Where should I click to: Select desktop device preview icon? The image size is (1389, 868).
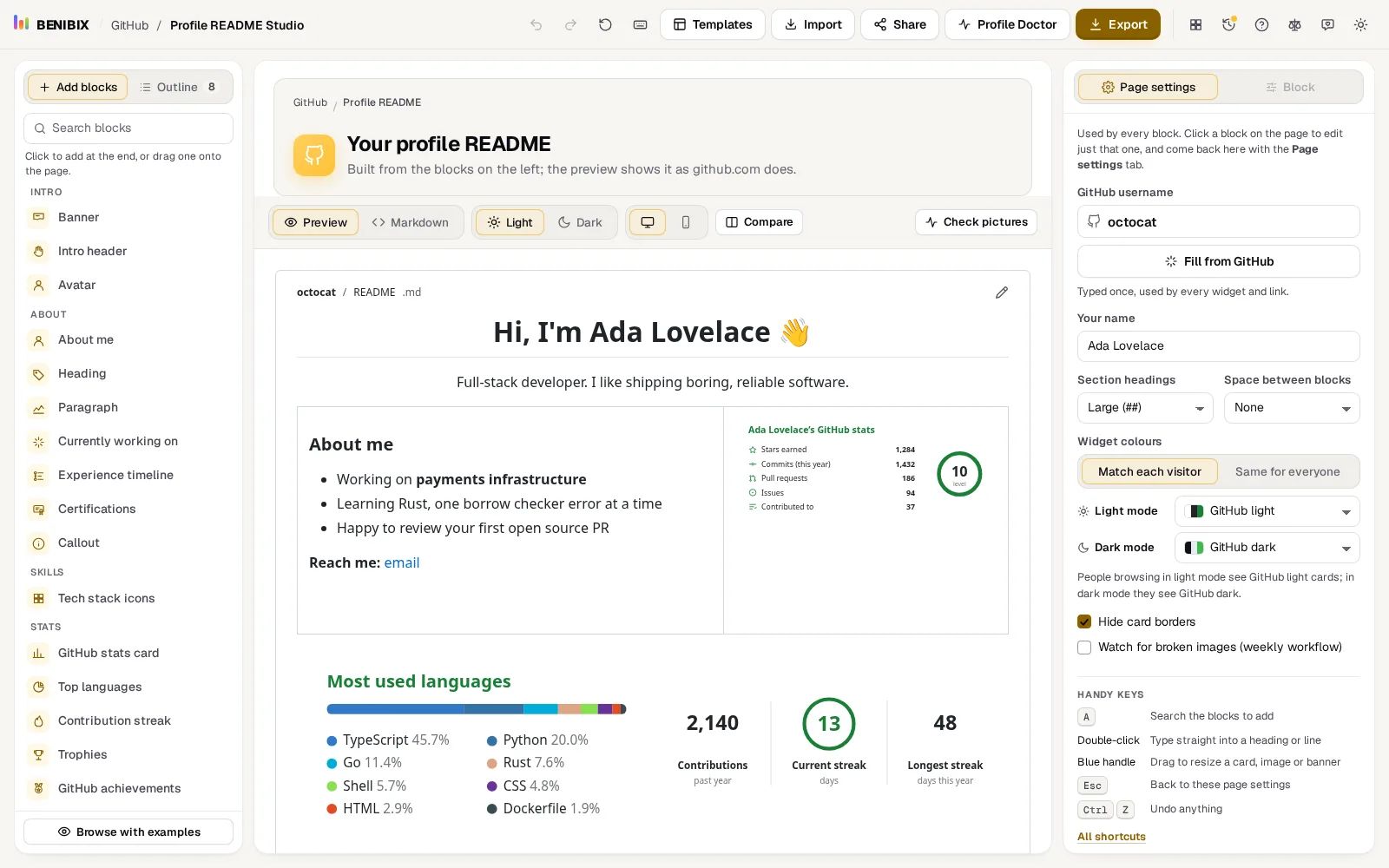[x=648, y=222]
